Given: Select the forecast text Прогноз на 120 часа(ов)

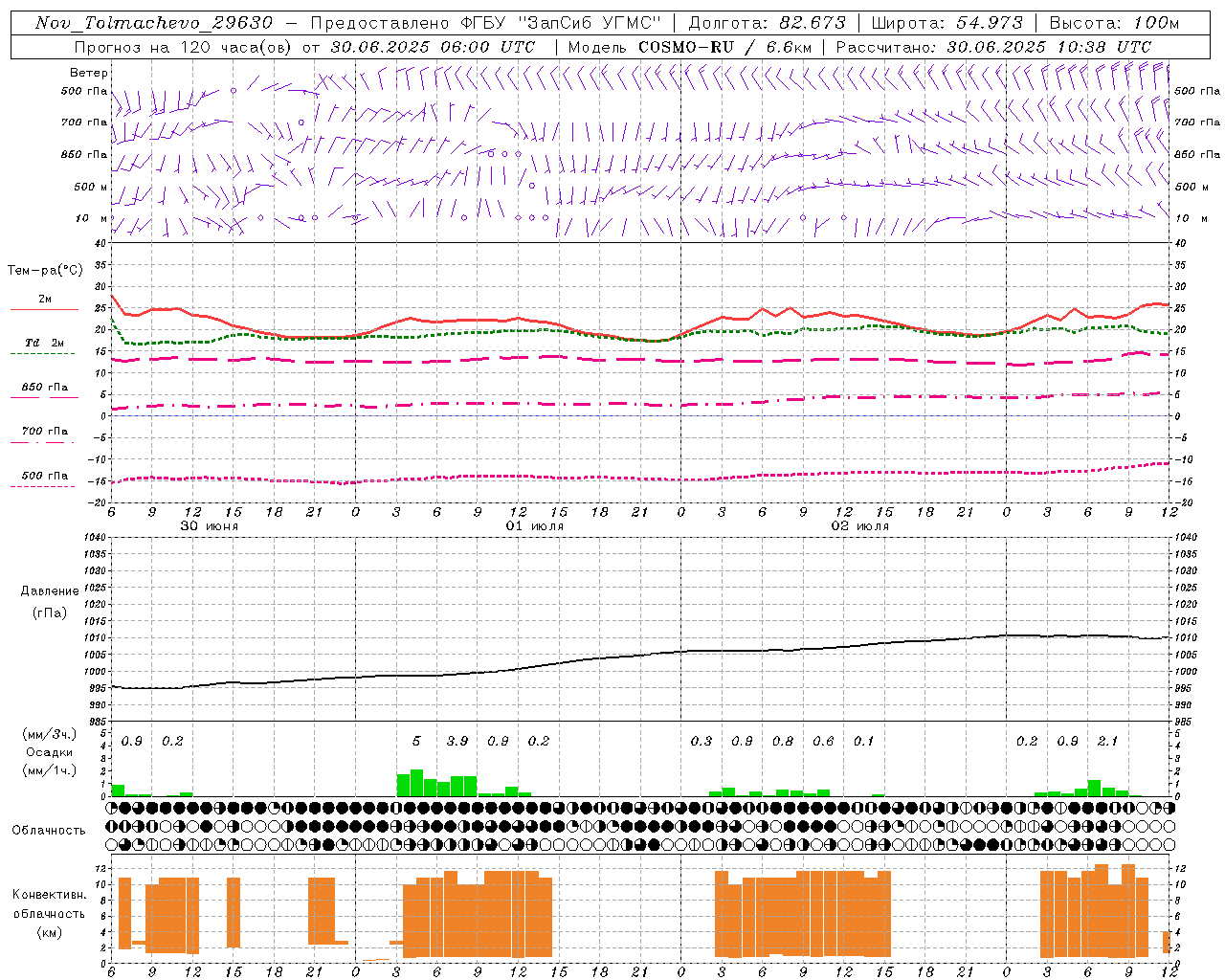Looking at the screenshot, I should 182,47.
